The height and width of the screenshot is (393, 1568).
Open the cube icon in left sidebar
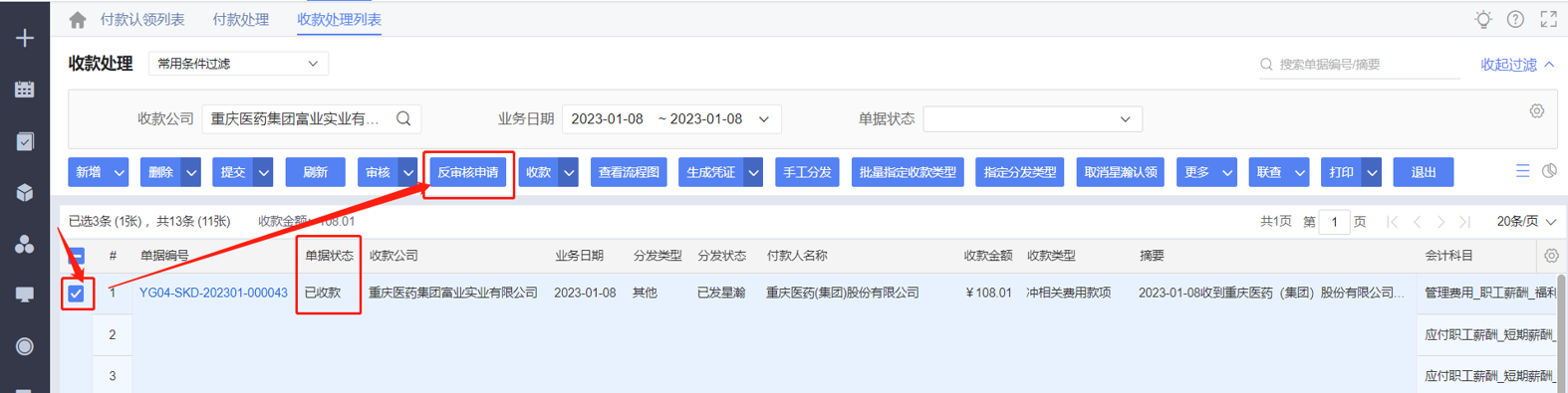[x=25, y=192]
